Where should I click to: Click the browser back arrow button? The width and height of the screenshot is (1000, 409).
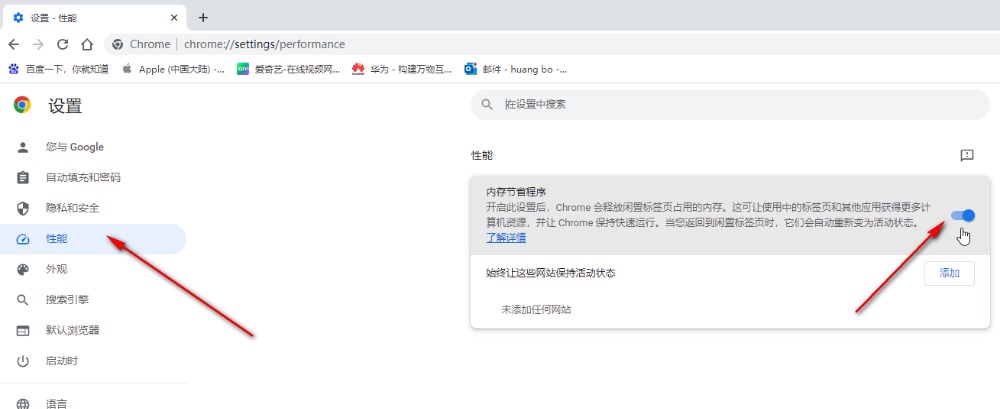[x=14, y=44]
